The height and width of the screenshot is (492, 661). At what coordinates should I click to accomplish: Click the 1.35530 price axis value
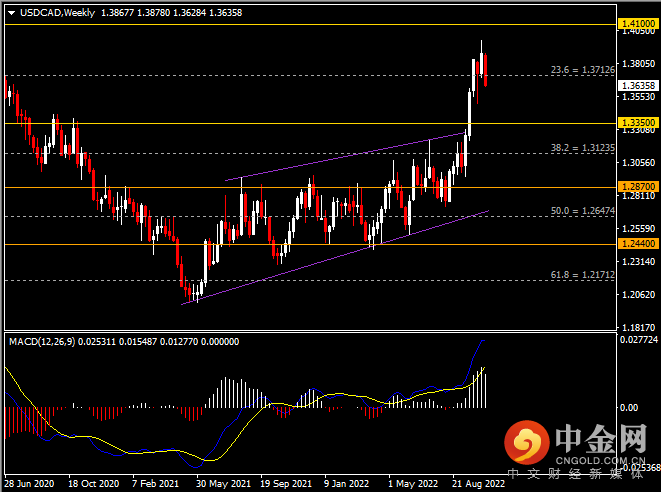639,97
